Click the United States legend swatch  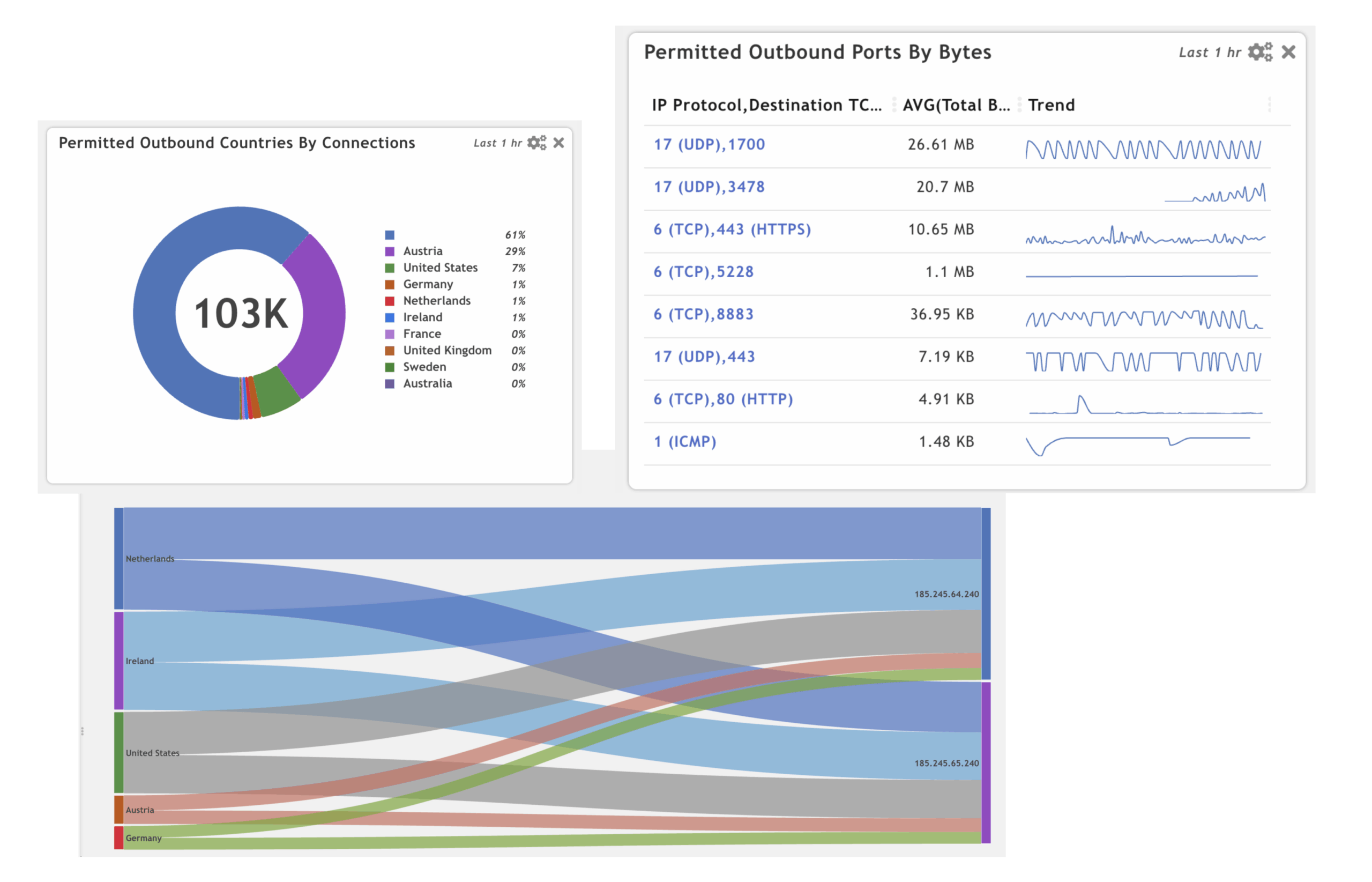click(390, 268)
